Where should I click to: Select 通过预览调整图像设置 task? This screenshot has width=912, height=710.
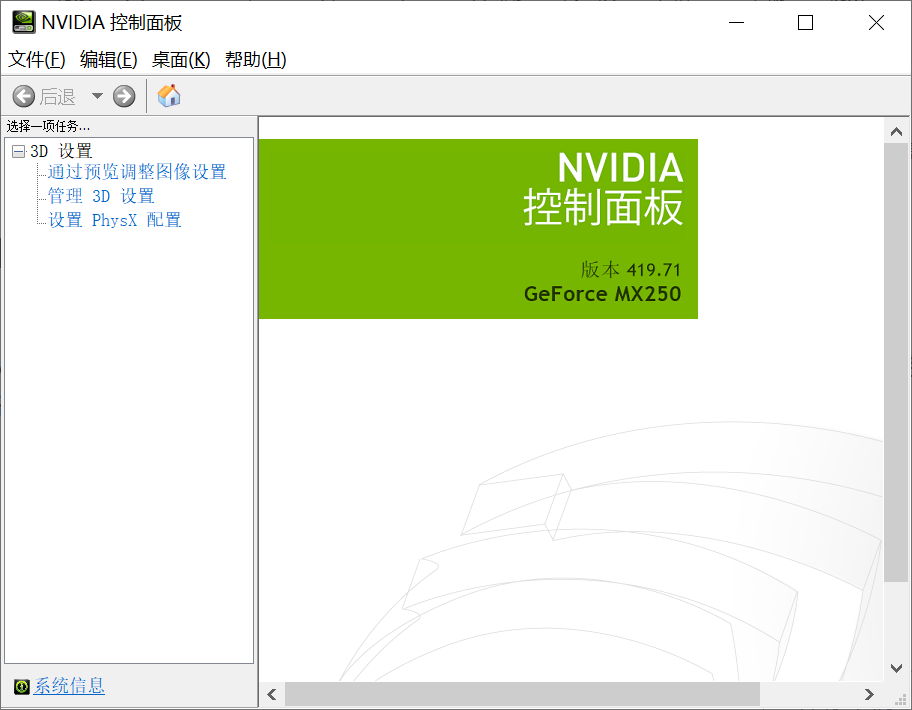pyautogui.click(x=137, y=172)
